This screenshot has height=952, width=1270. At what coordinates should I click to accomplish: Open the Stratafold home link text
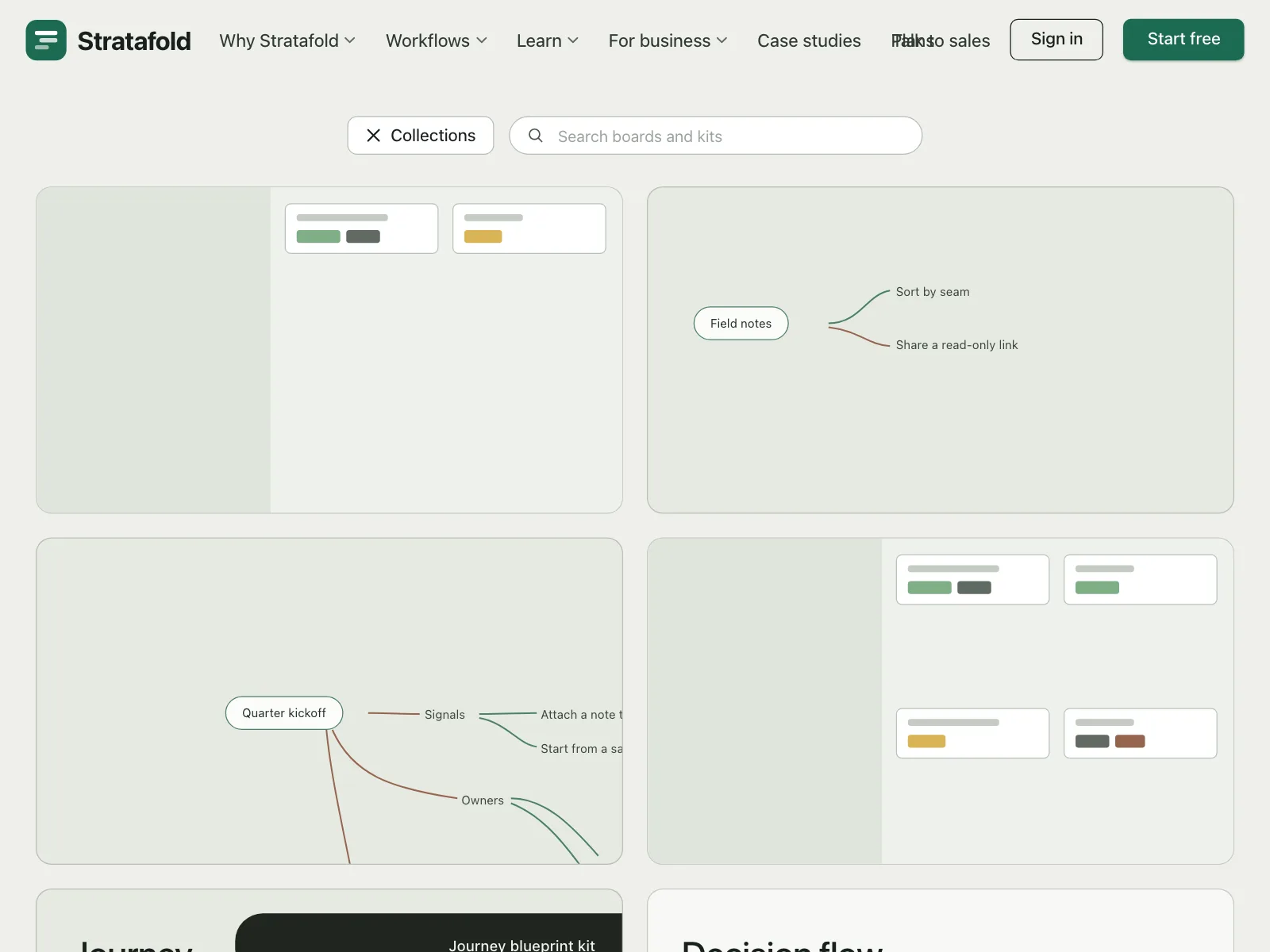[134, 40]
